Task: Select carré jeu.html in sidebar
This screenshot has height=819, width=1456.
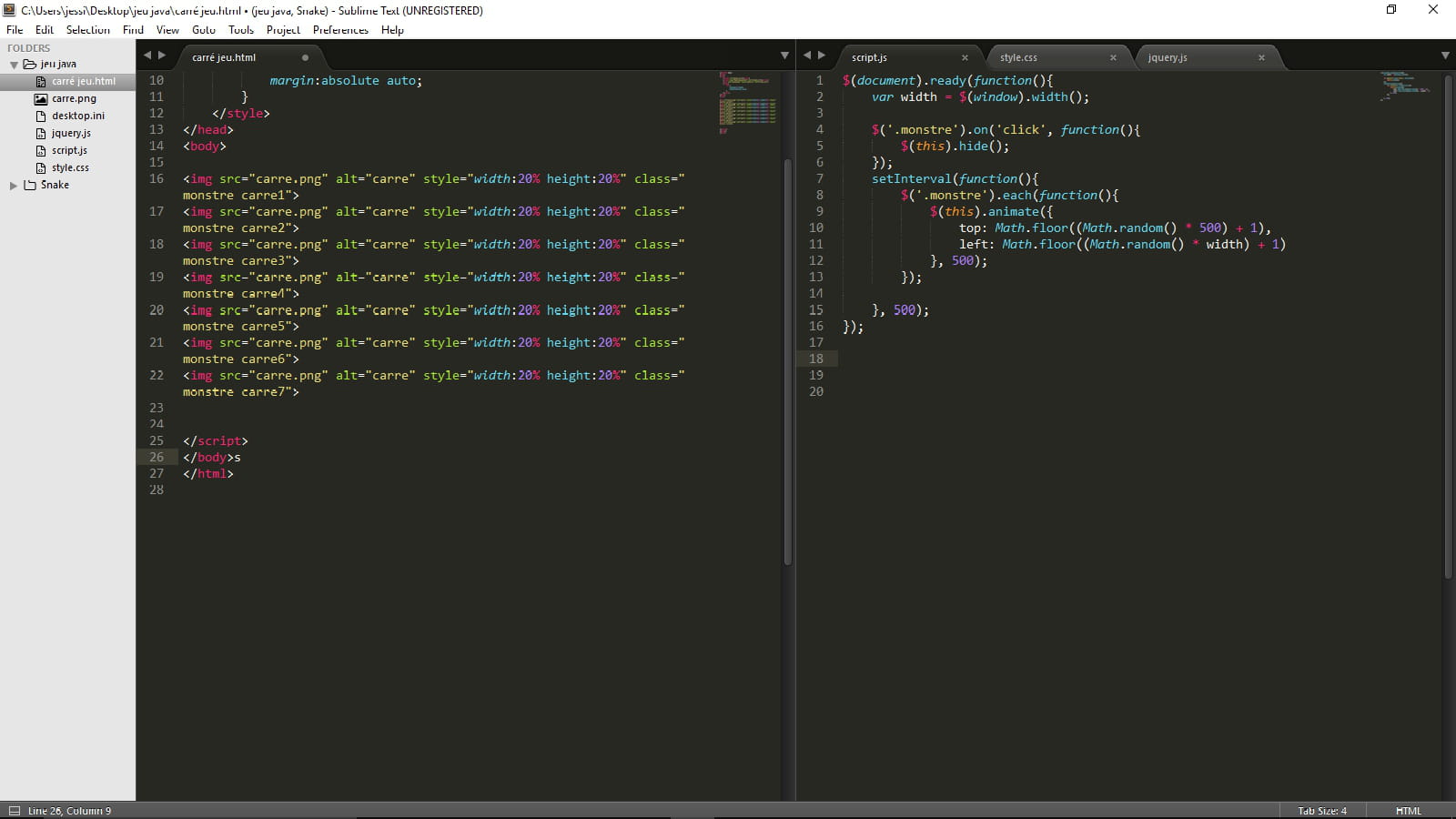Action: (x=84, y=81)
